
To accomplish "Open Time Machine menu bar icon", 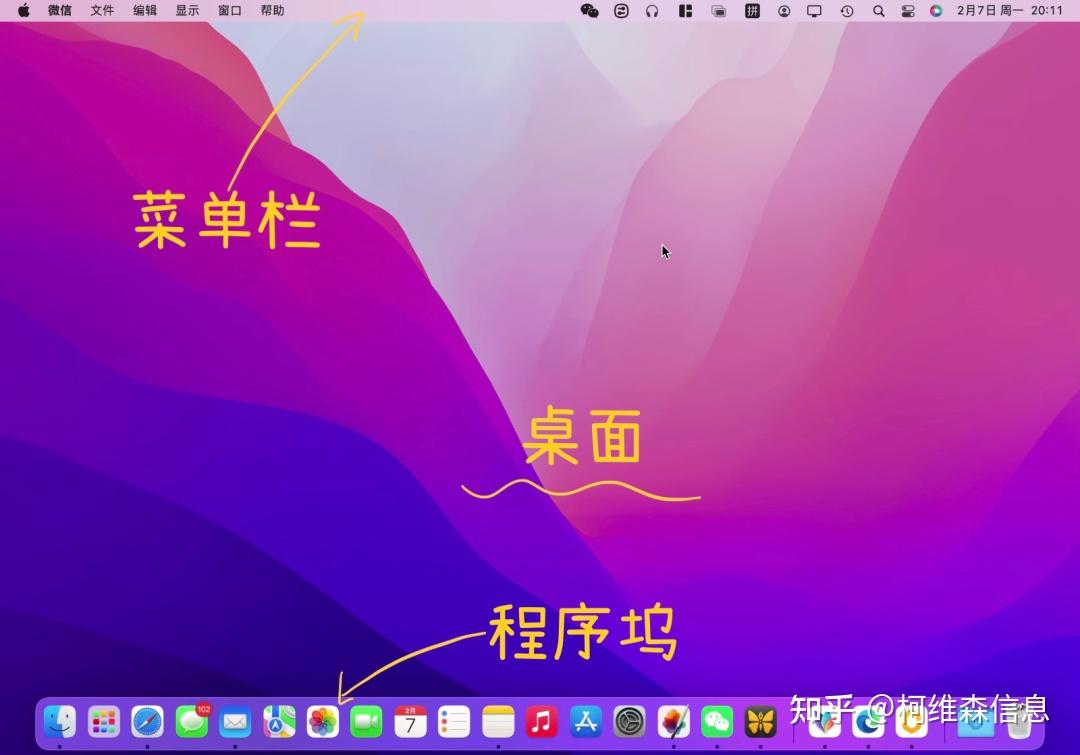I will [x=847, y=11].
